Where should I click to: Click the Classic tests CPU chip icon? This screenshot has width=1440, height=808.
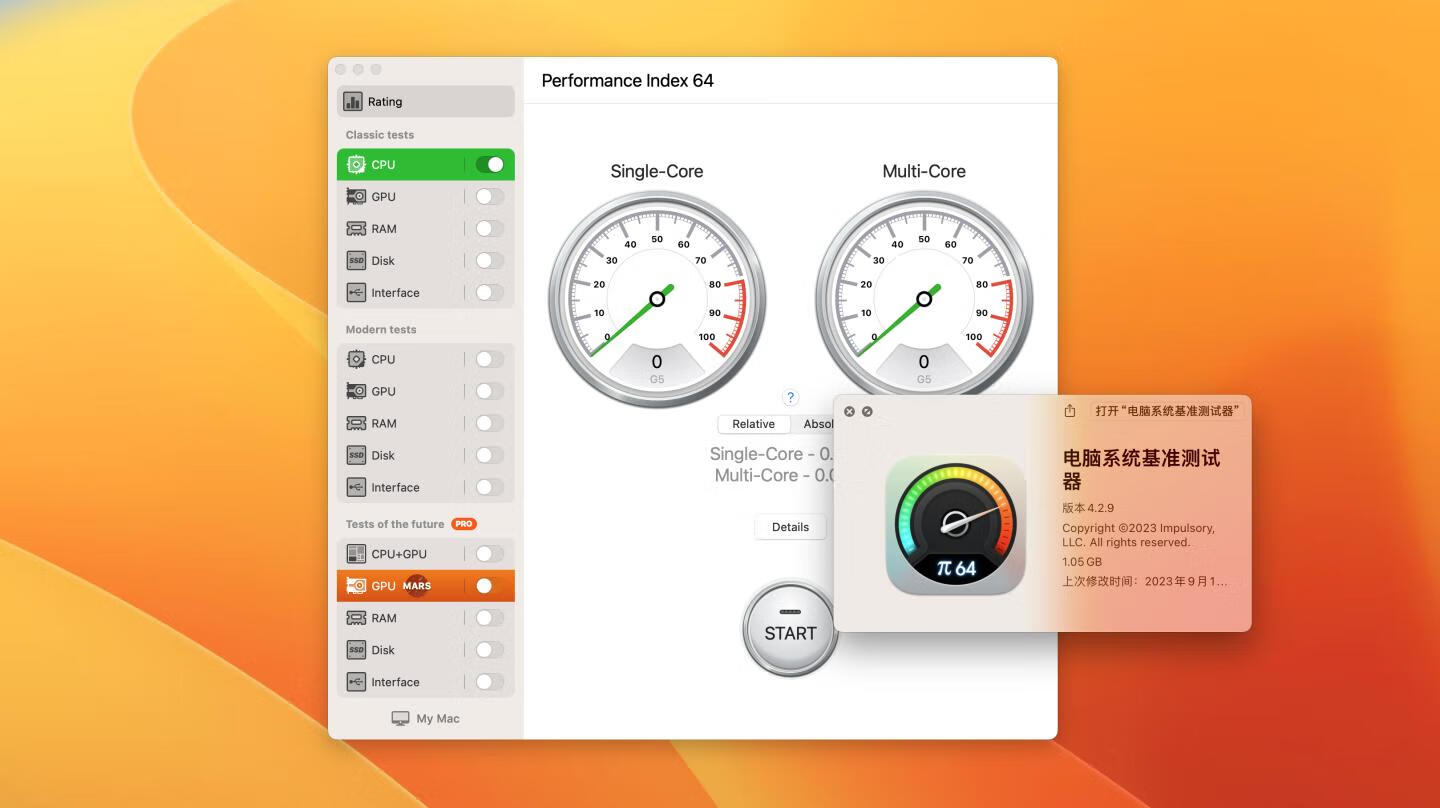tap(356, 164)
